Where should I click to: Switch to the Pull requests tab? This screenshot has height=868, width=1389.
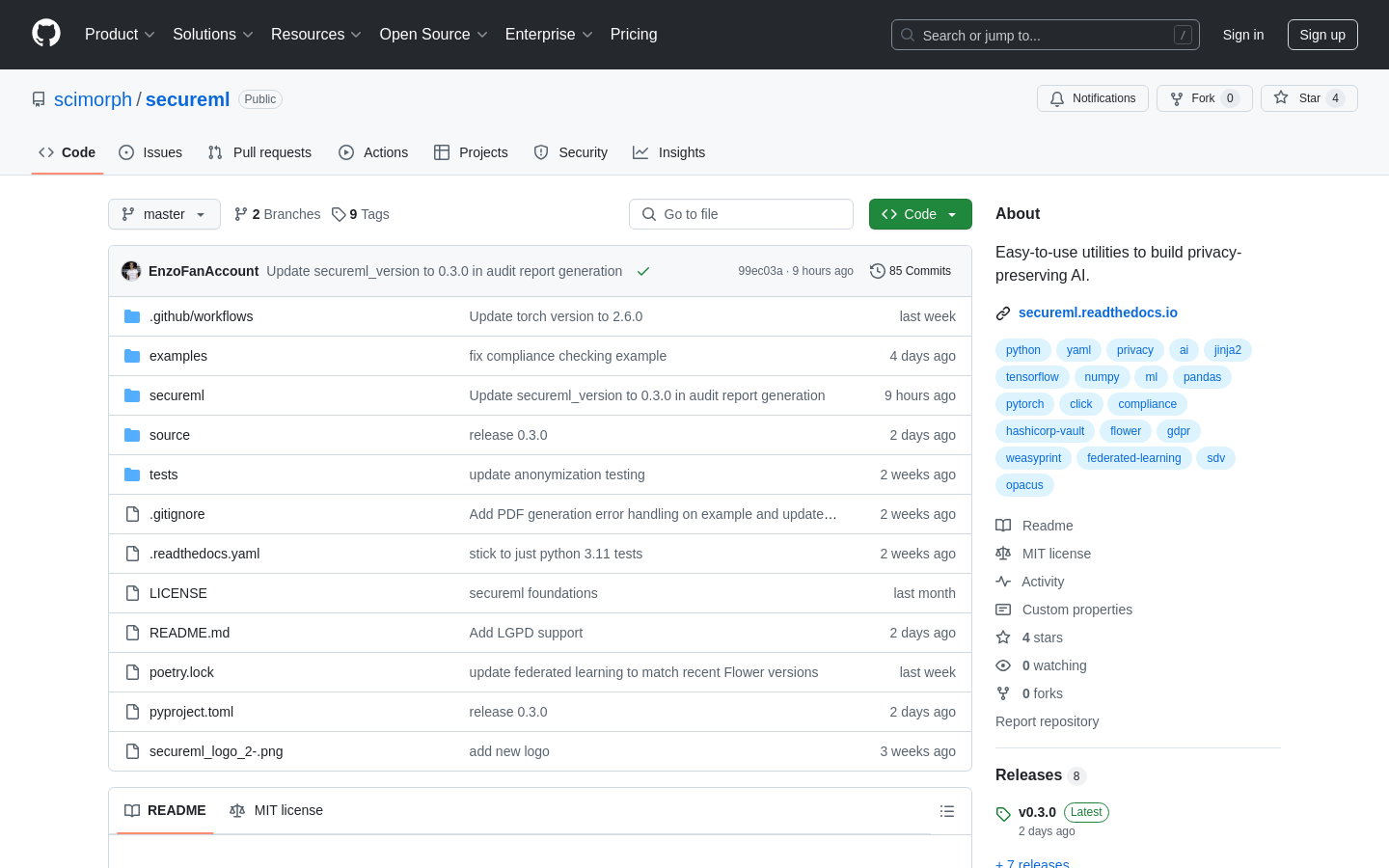[259, 152]
